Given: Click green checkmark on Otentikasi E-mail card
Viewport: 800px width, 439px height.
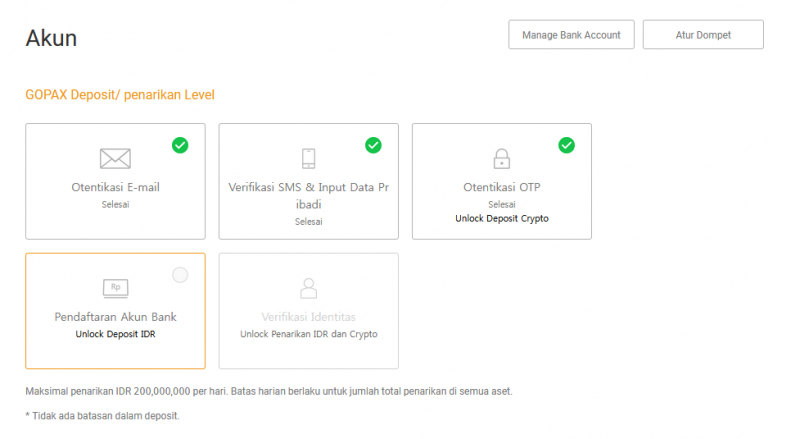Looking at the screenshot, I should point(180,145).
